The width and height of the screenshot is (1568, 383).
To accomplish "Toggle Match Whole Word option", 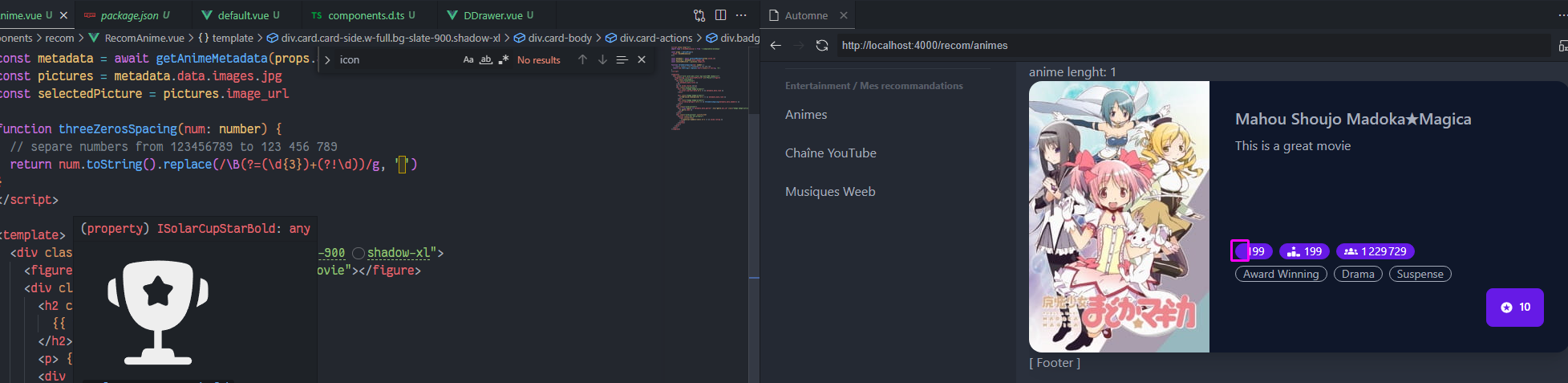I will point(486,59).
